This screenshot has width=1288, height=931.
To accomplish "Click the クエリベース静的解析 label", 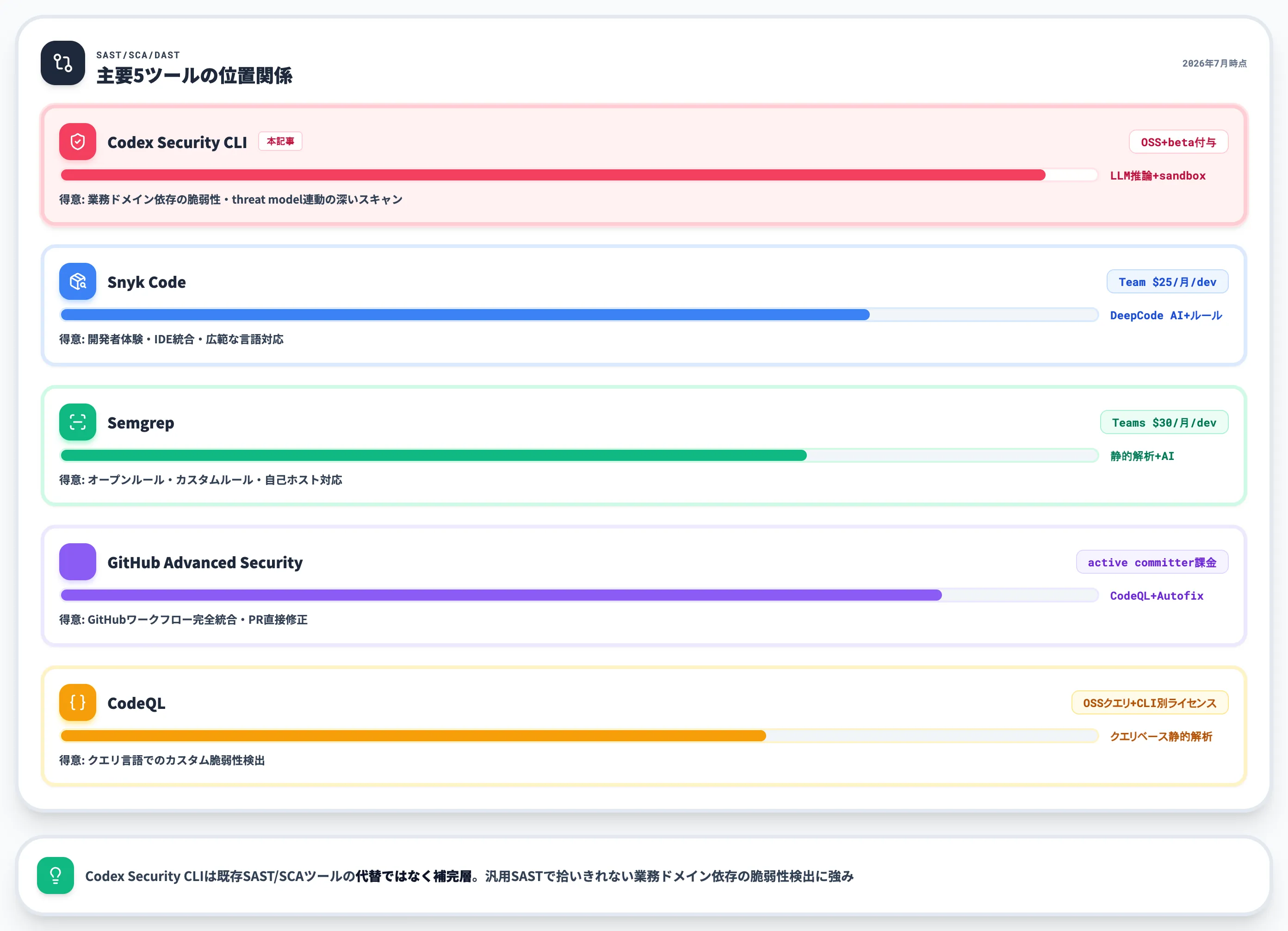I will tap(1161, 737).
